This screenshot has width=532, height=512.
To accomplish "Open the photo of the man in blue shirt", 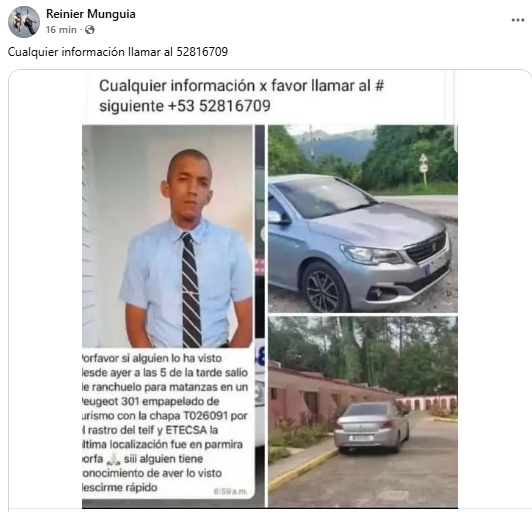I will (168, 236).
